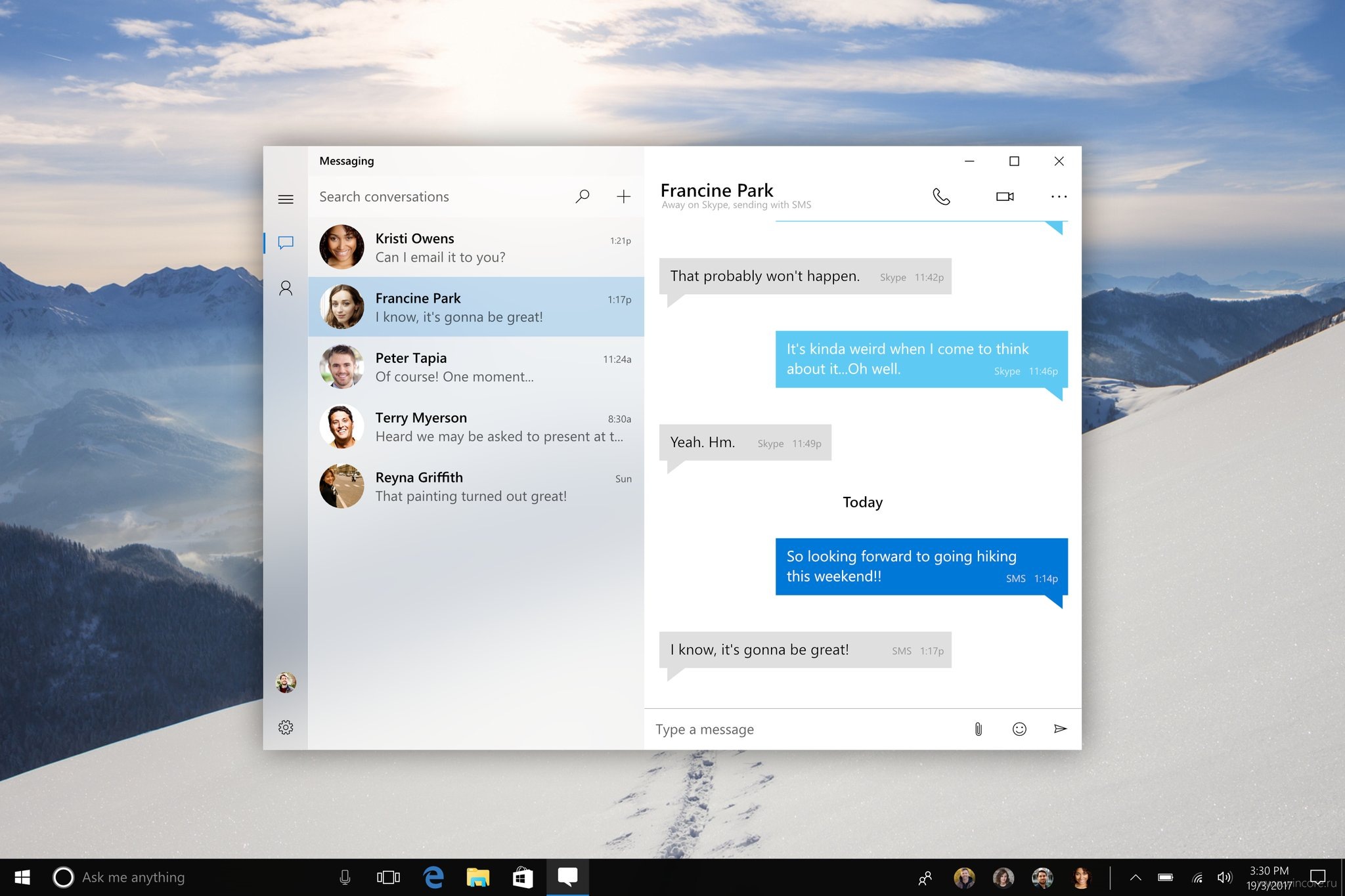Start a video call with Francine Park
This screenshot has height=896, width=1345.
click(1005, 196)
